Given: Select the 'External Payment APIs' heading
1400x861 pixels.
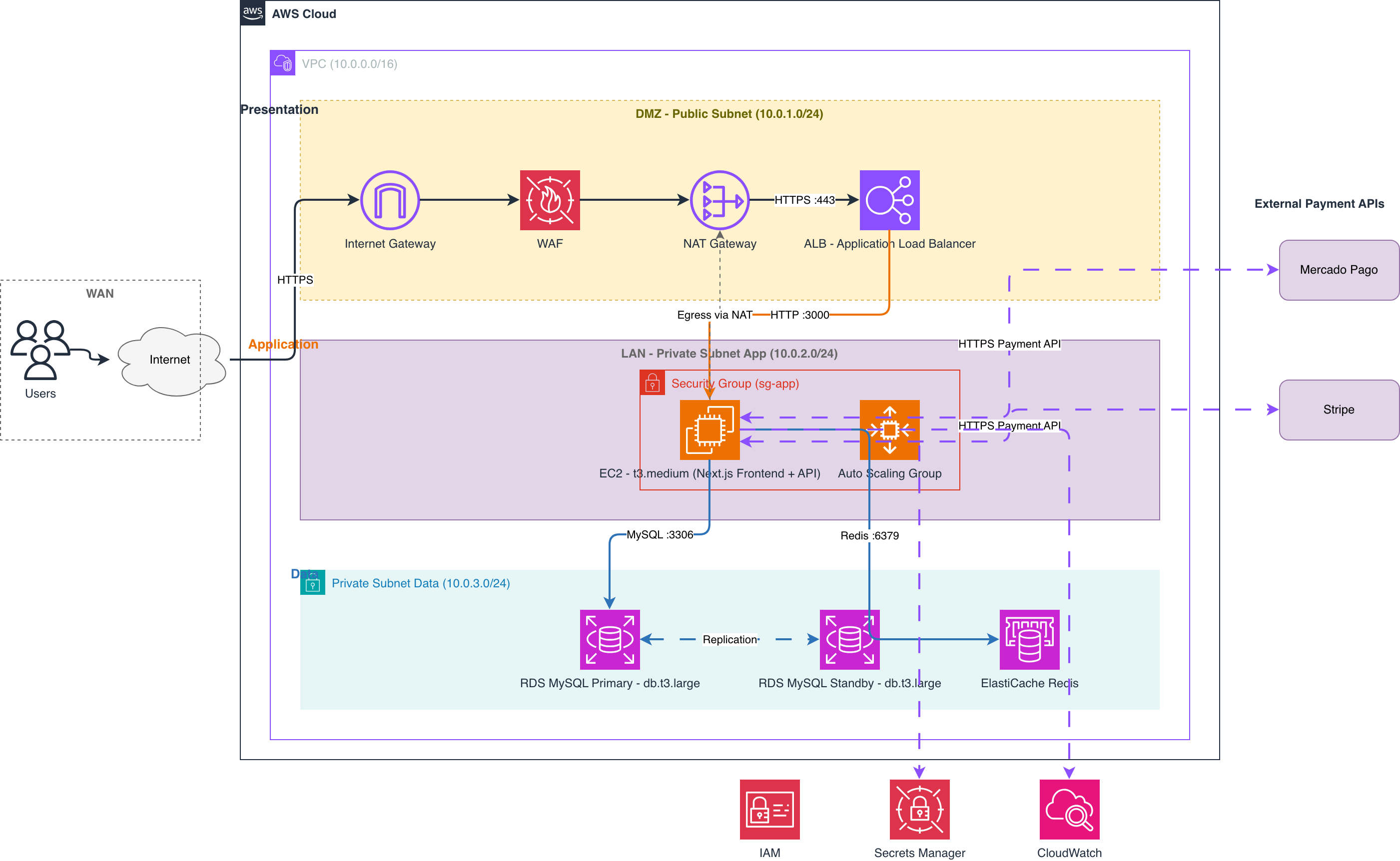Looking at the screenshot, I should click(x=1319, y=204).
